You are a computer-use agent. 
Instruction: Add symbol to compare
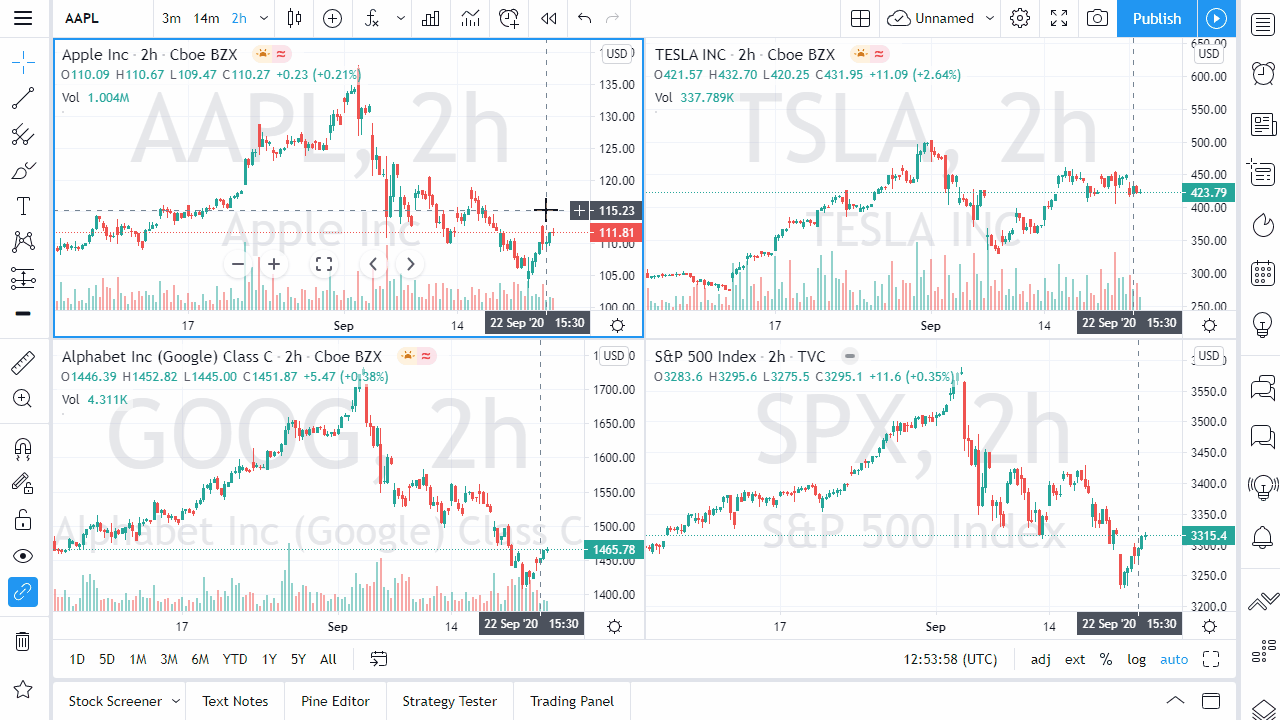(332, 18)
